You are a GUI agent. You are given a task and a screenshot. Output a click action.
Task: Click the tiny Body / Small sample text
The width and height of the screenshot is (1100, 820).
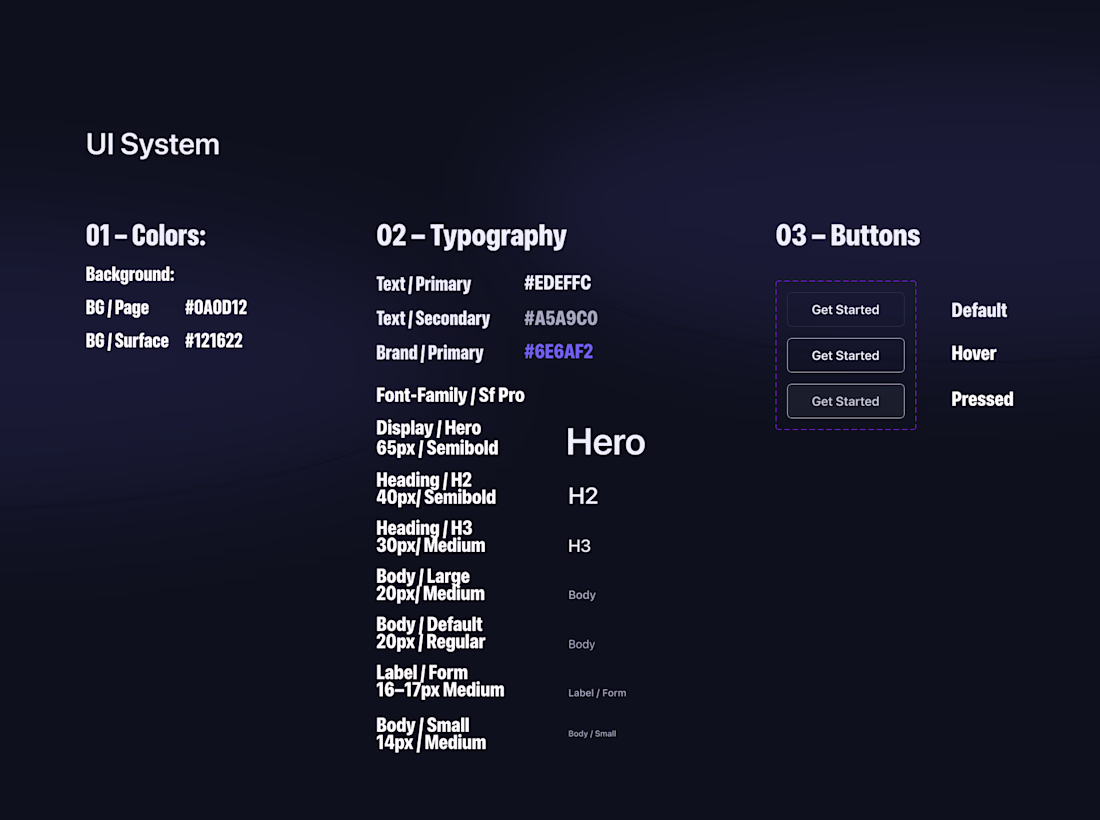pos(592,734)
